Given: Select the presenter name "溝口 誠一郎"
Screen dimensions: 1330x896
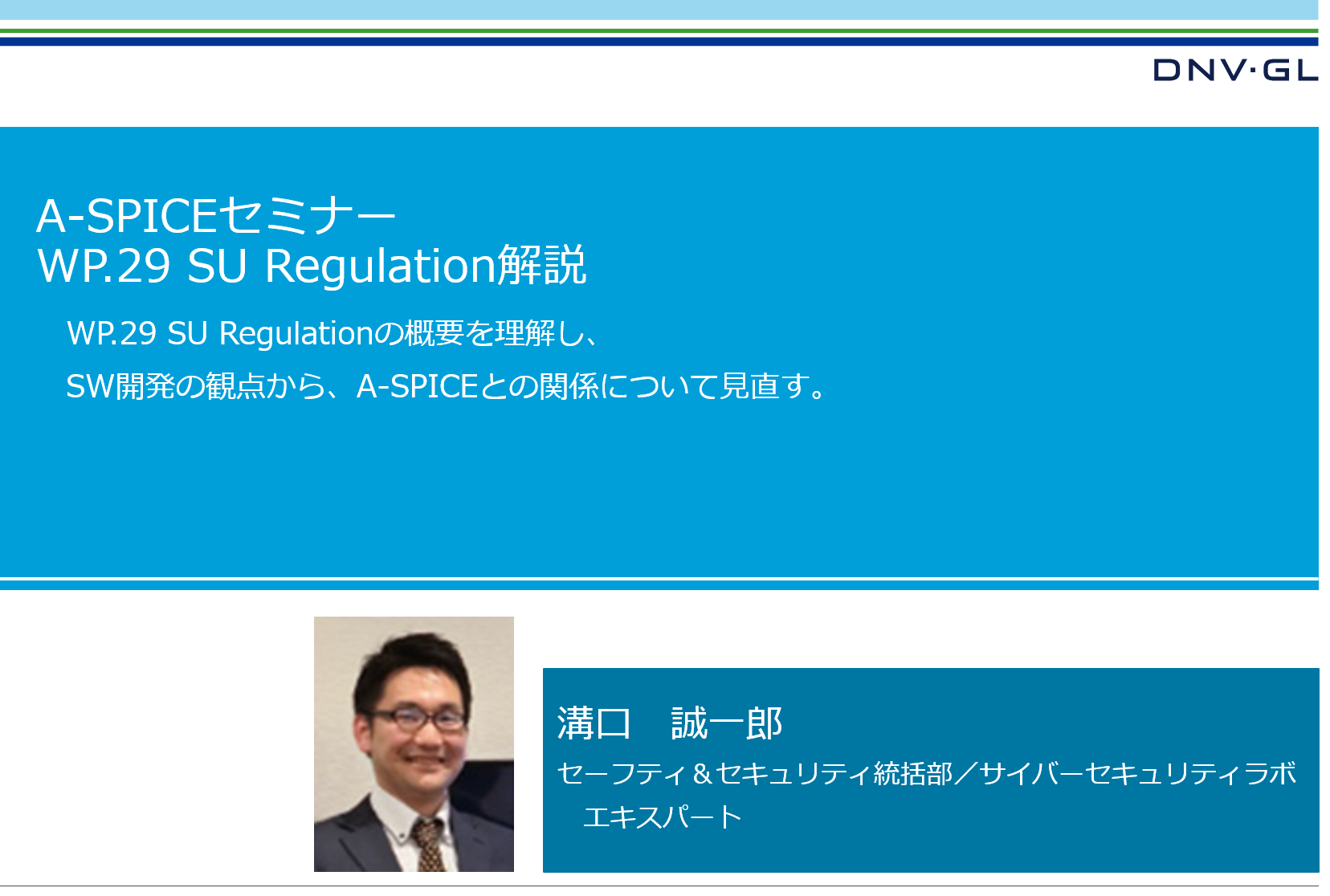Looking at the screenshot, I should coord(670,723).
